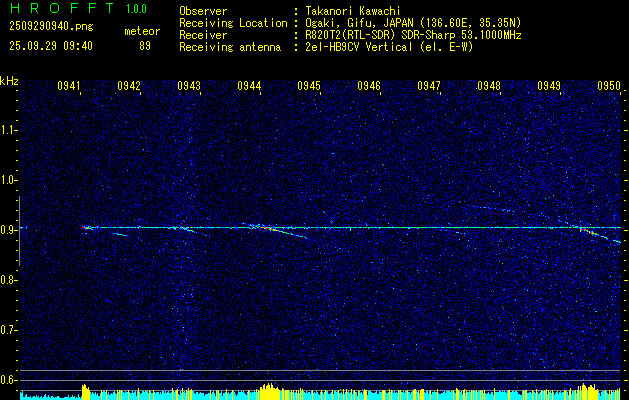Click the Observer field label
Viewport: 629px width, 400px height.
point(203,12)
